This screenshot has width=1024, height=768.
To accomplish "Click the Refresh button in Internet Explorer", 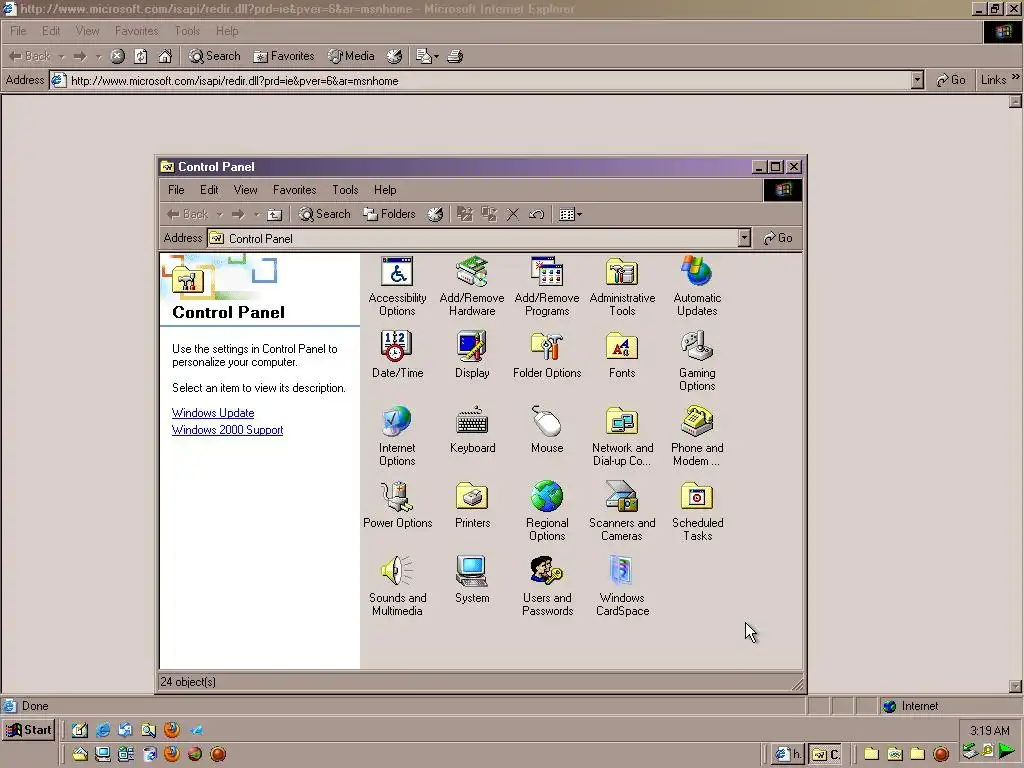I will tap(140, 56).
